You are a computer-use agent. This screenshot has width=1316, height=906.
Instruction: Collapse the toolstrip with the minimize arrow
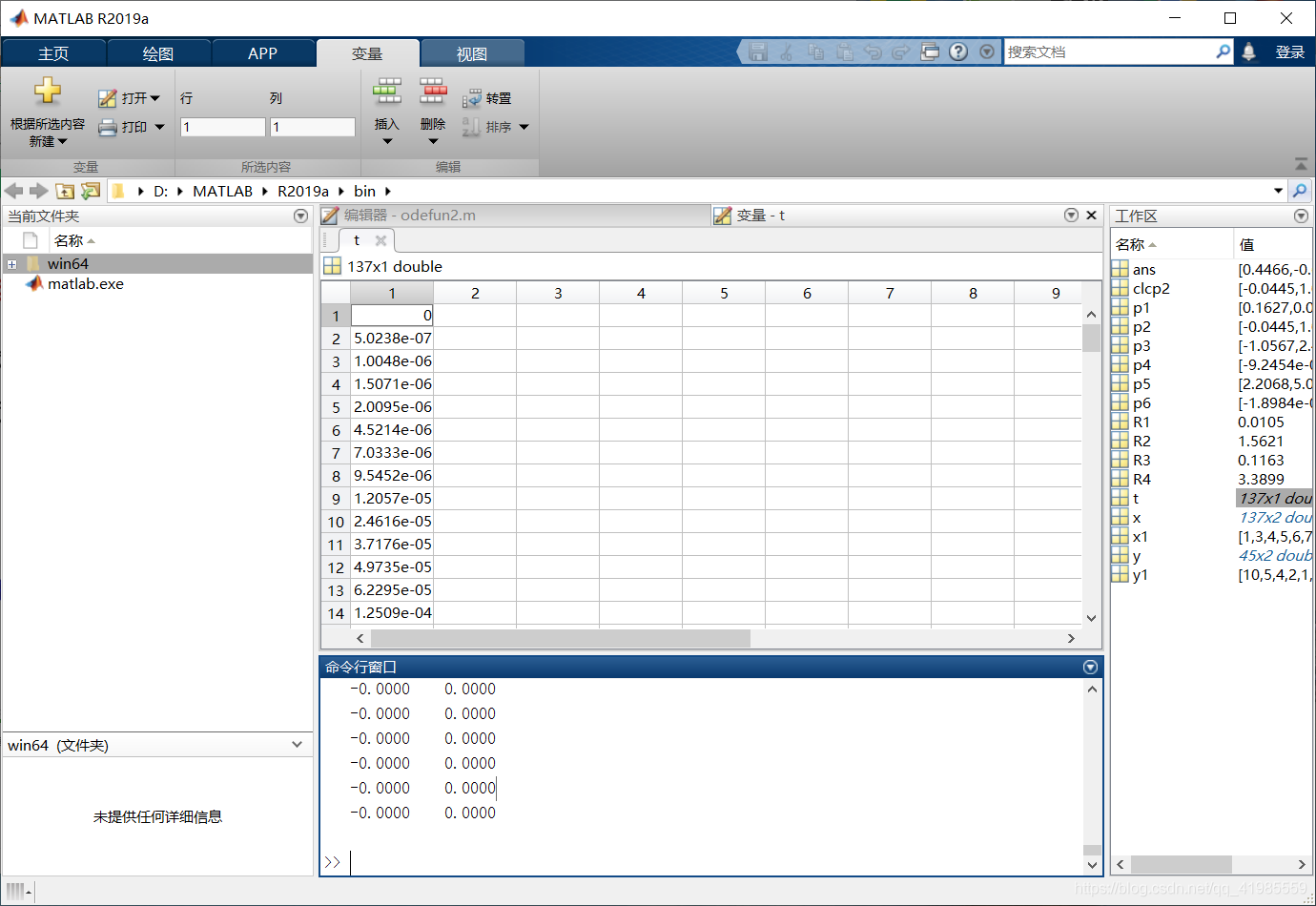point(1301,164)
